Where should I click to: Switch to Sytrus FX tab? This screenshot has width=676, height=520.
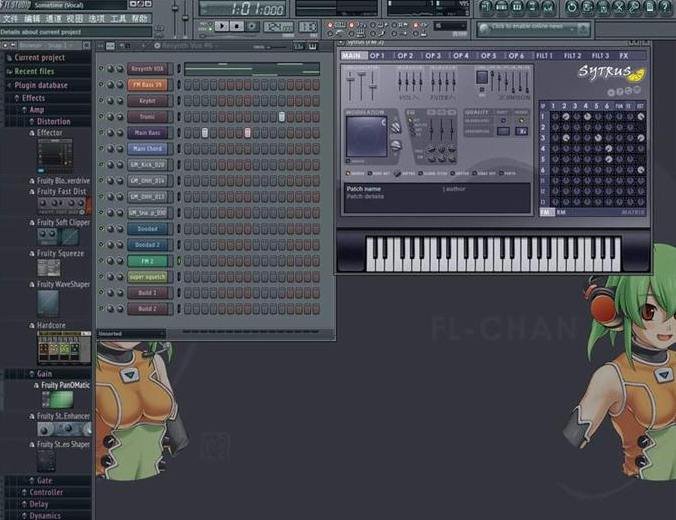click(x=623, y=56)
